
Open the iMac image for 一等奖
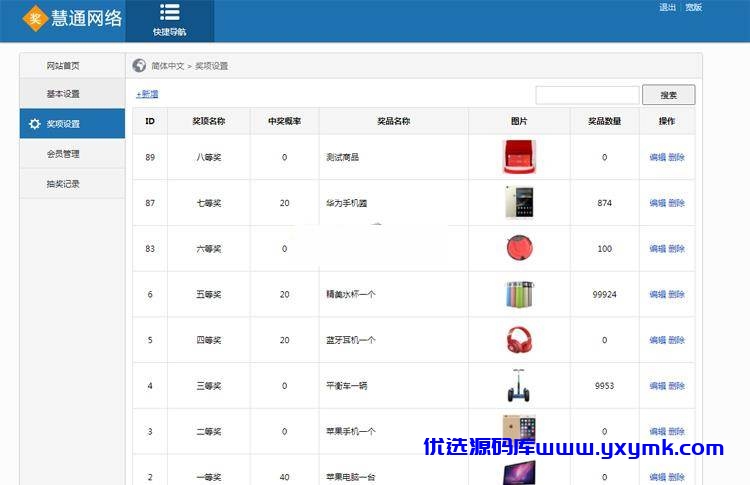click(x=519, y=473)
